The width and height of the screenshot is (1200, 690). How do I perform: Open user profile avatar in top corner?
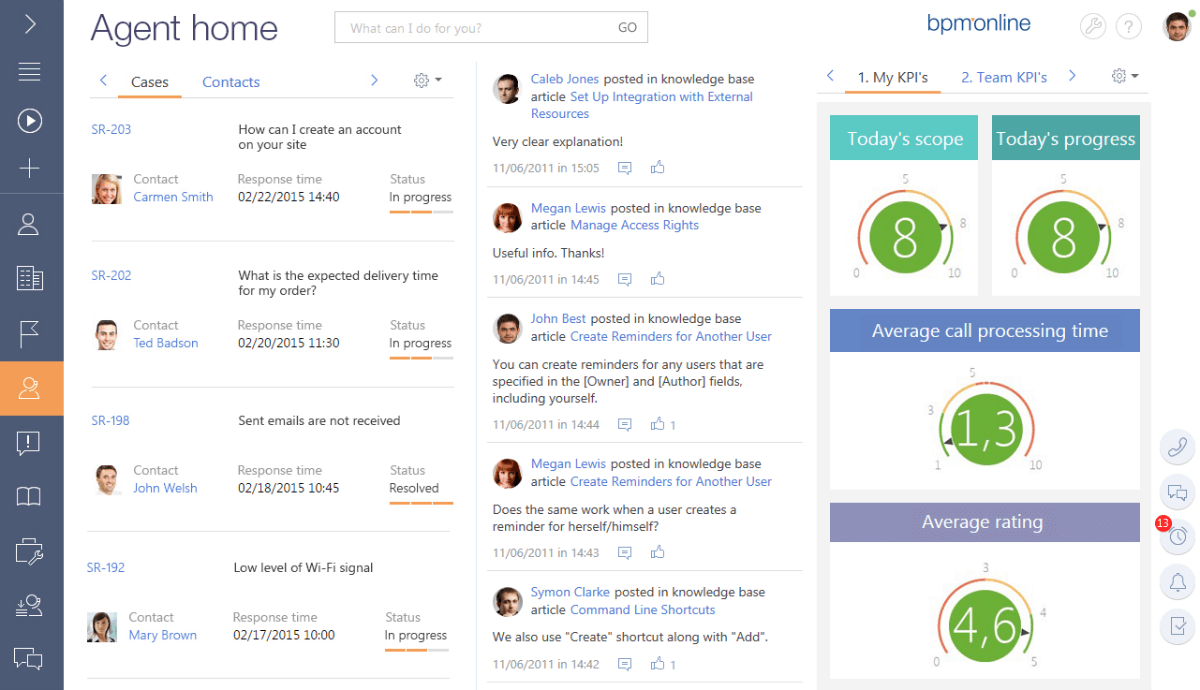point(1177,27)
